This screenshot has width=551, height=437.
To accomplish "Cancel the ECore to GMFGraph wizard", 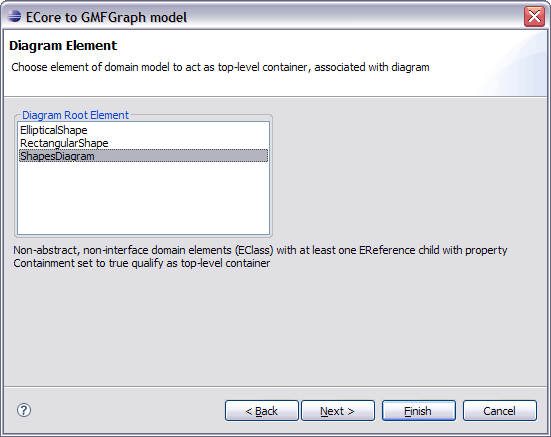I will (500, 410).
